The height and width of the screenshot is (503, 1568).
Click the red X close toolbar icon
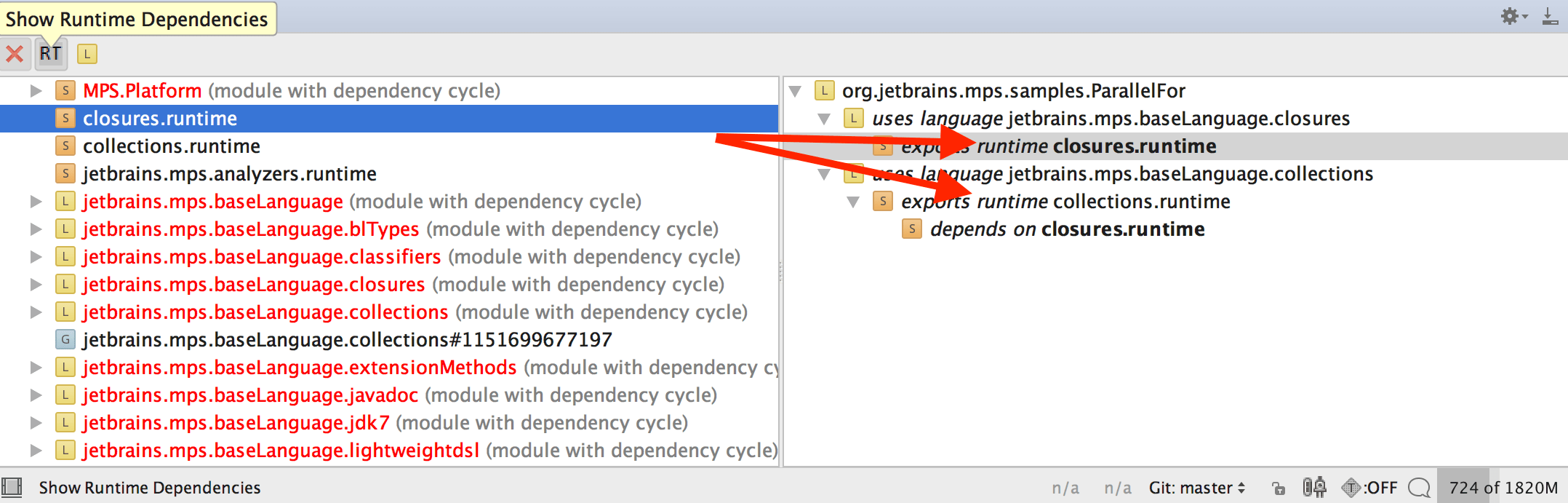click(15, 54)
